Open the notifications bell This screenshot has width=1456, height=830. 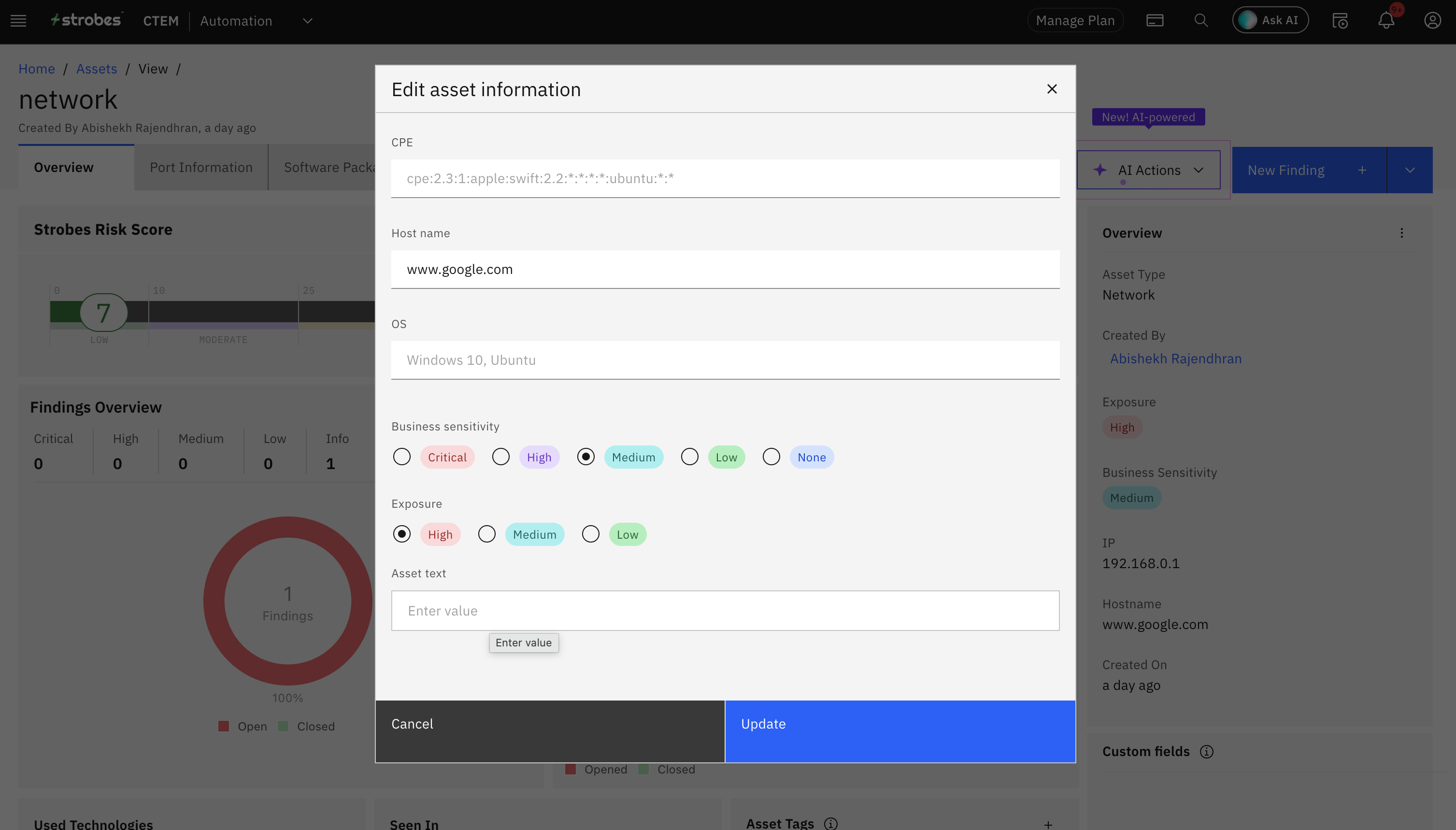(1386, 20)
